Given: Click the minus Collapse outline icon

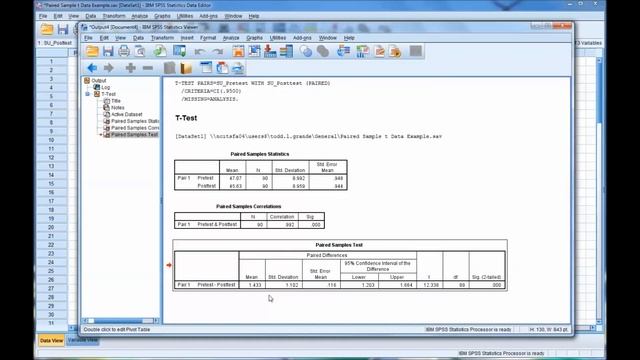Looking at the screenshot, I should pyautogui.click(x=148, y=68).
